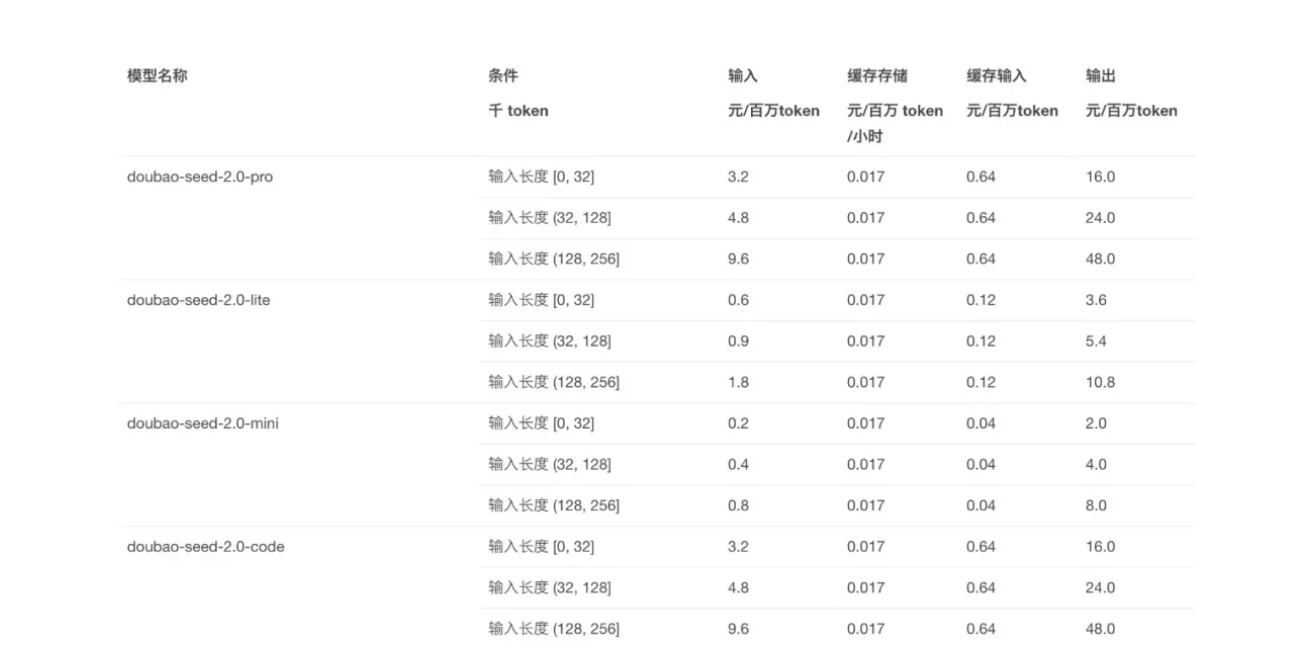Select mini output price 8.0
The height and width of the screenshot is (662, 1316).
click(x=1096, y=505)
